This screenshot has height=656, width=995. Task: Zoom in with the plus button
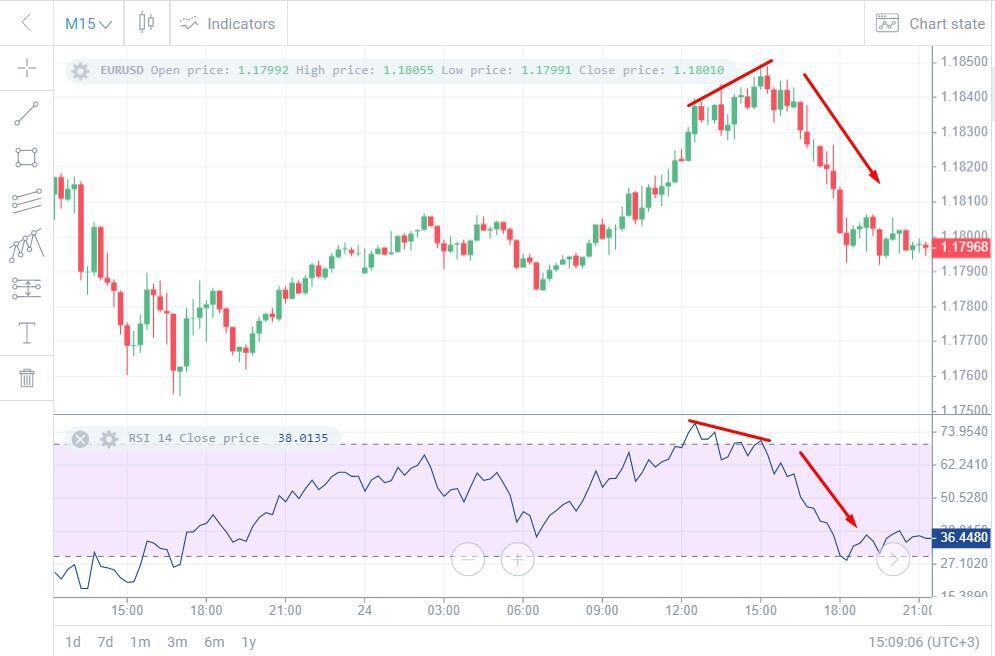coord(517,559)
